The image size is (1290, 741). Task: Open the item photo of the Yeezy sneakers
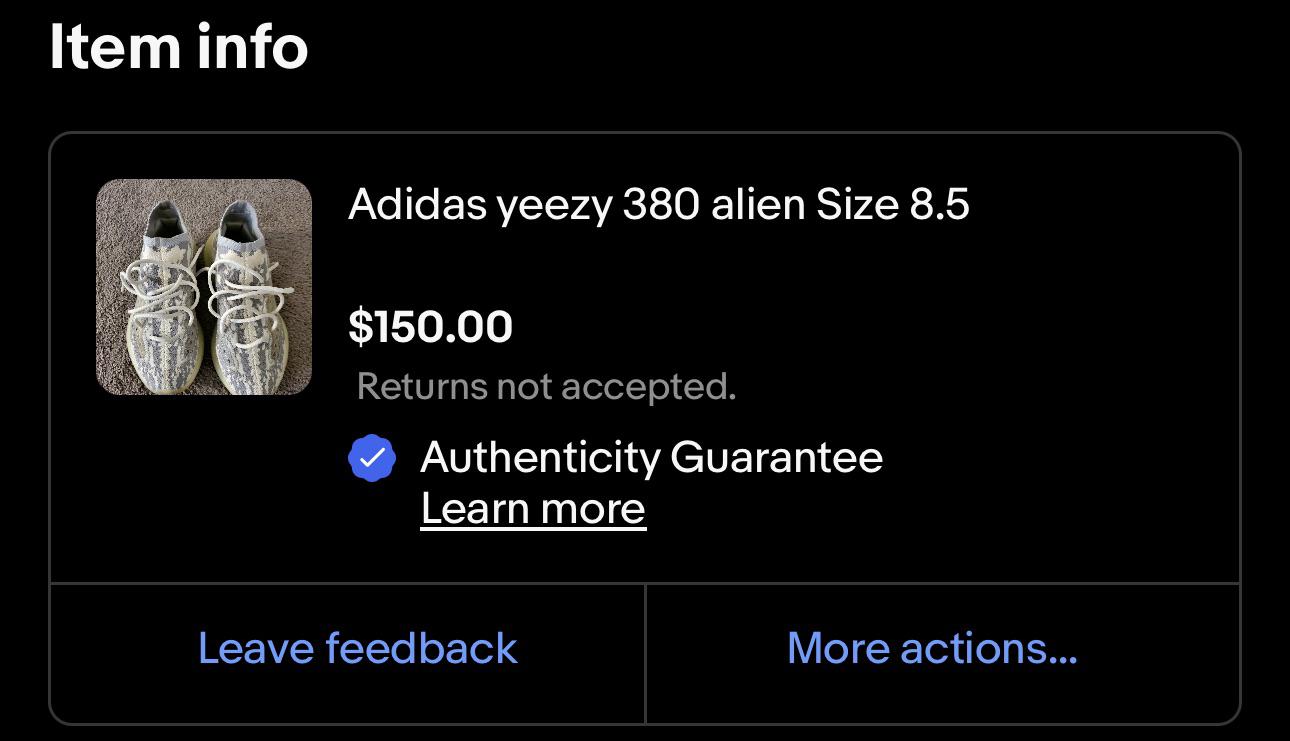pyautogui.click(x=204, y=287)
